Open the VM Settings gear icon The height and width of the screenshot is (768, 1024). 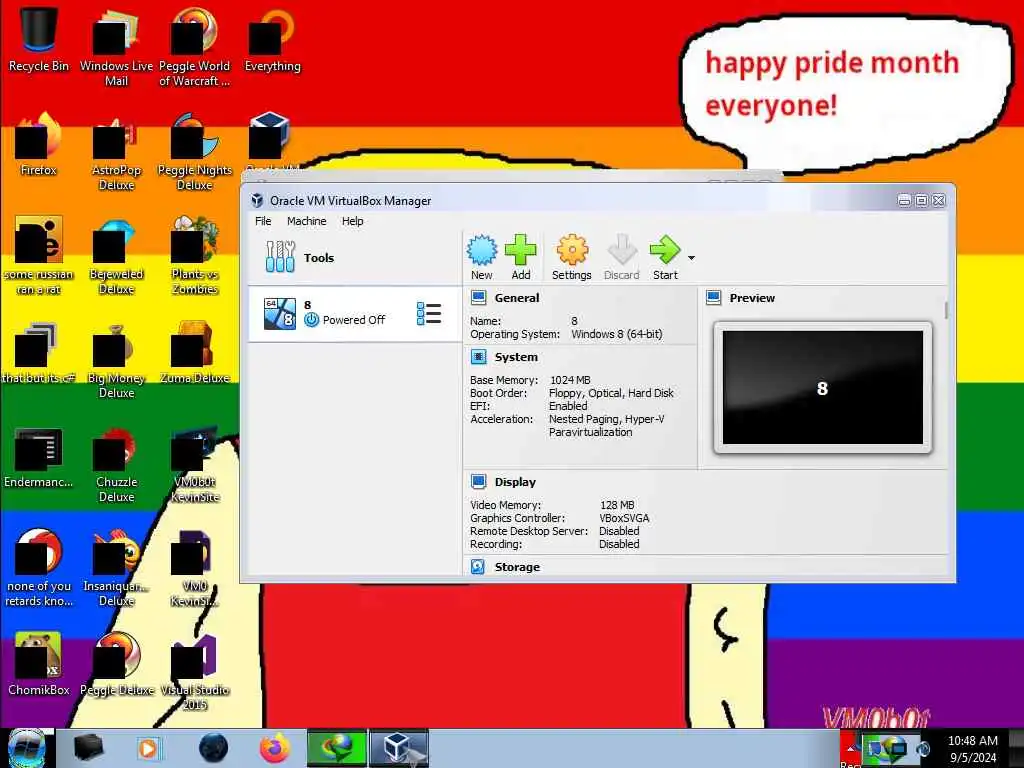[571, 257]
